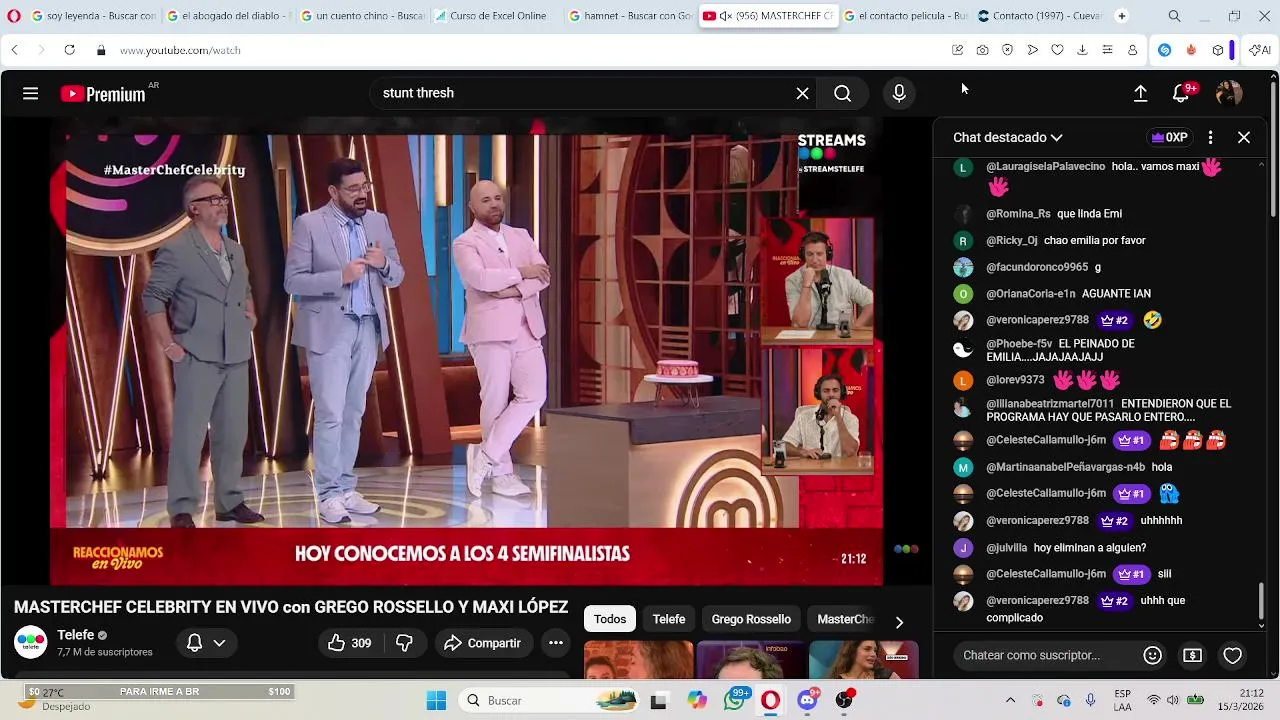The height and width of the screenshot is (720, 1280).
Task: Select the Grego Rossello filter chip
Action: point(751,619)
